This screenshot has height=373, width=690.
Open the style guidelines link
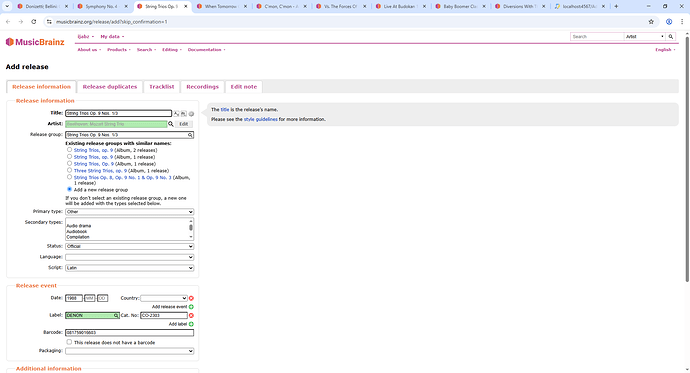click(x=261, y=119)
